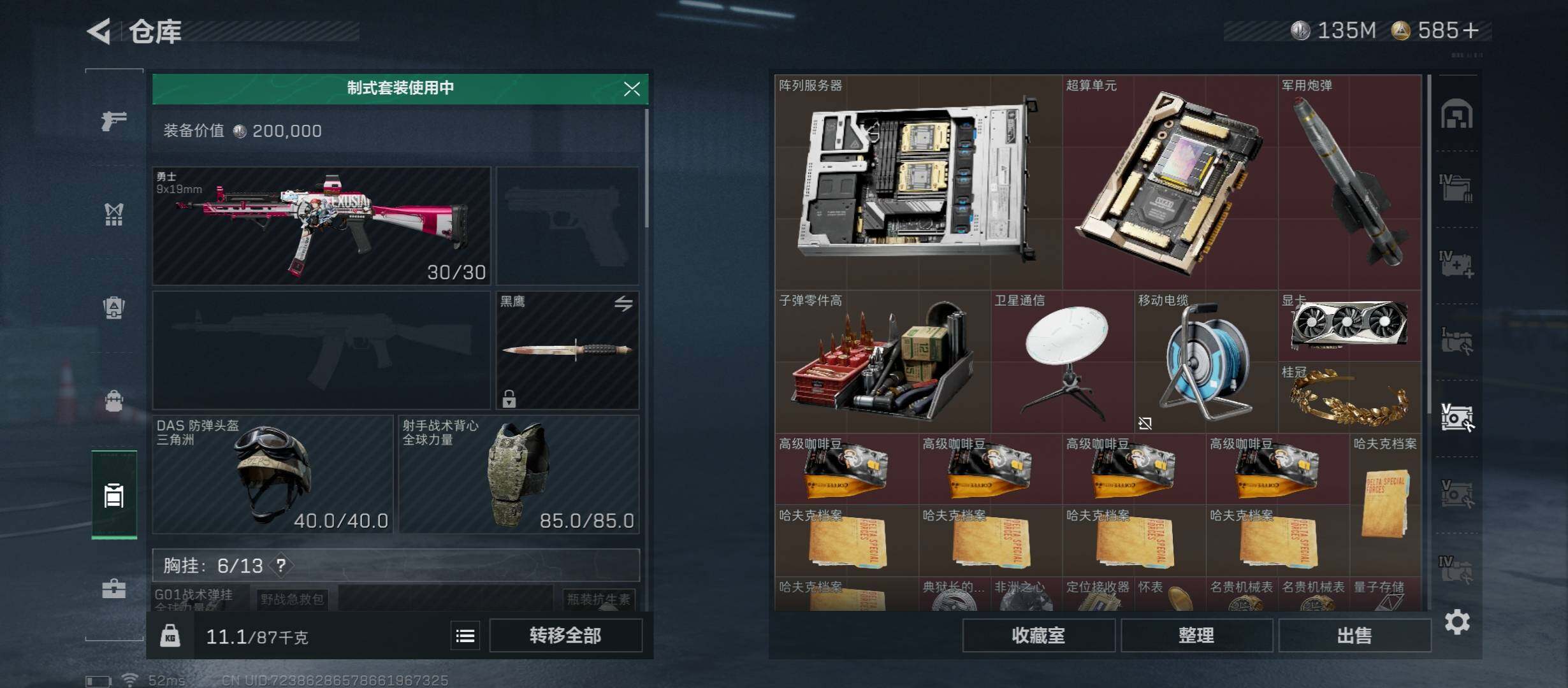Toggle the weight lock icon

click(170, 636)
